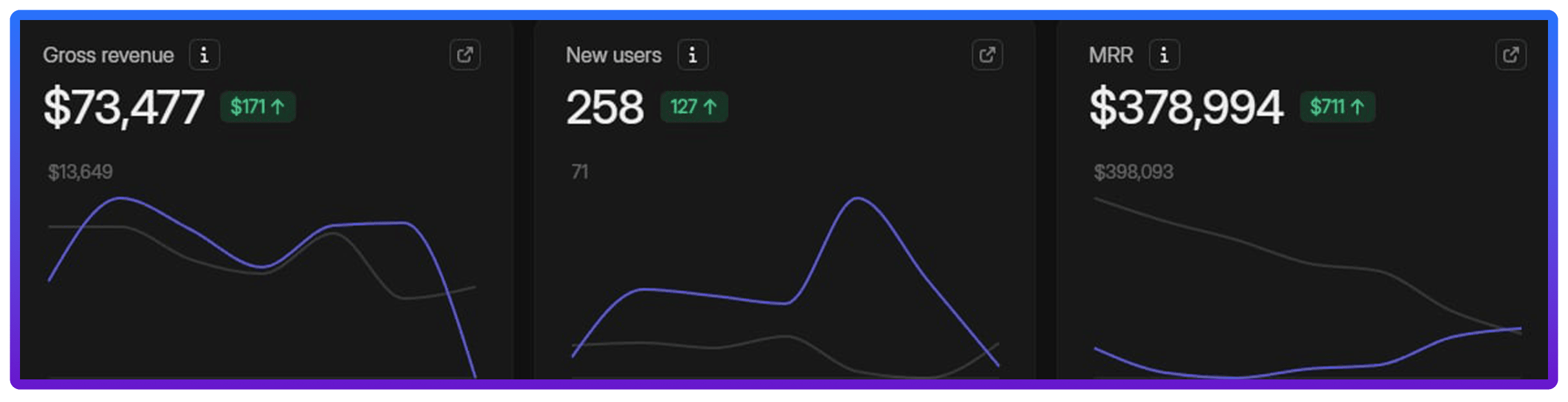Open MRR report via external link icon
Viewport: 1568px width, 402px height.
1511,55
